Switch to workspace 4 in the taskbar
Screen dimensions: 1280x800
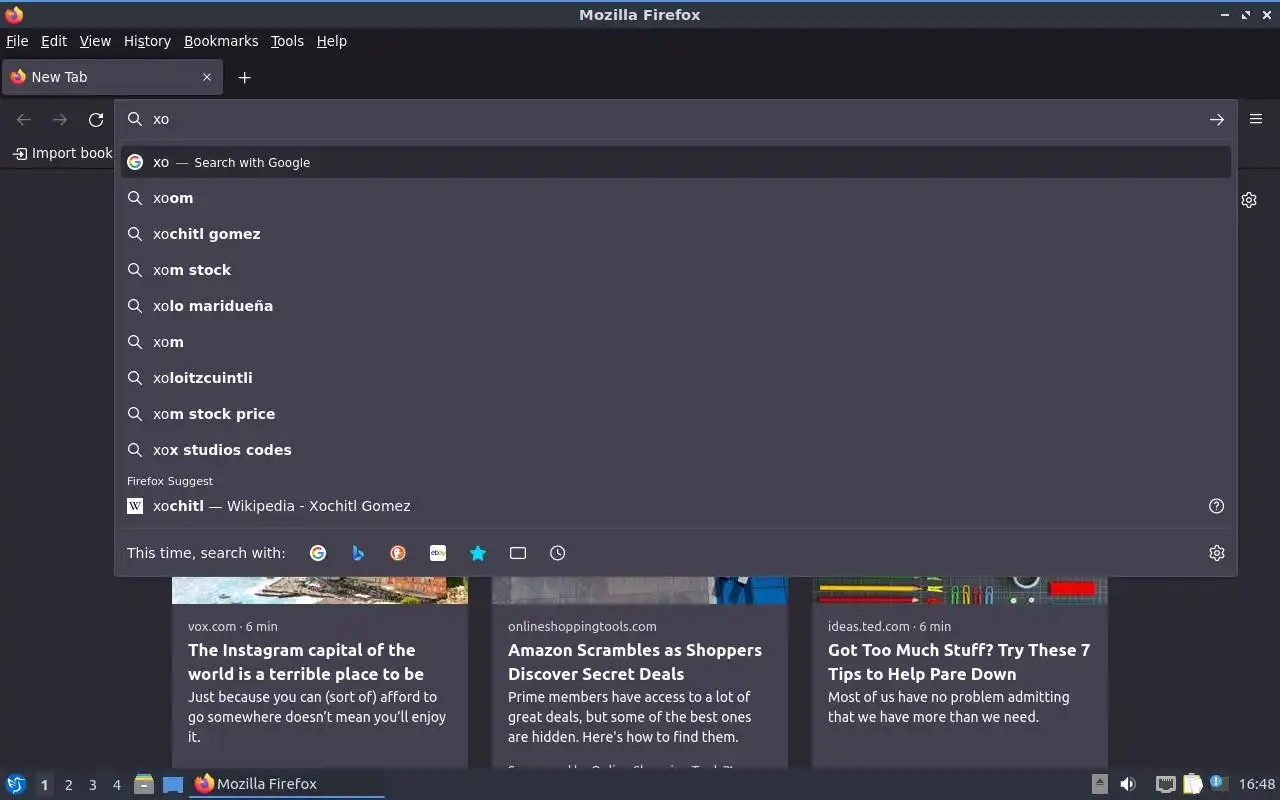(x=116, y=785)
